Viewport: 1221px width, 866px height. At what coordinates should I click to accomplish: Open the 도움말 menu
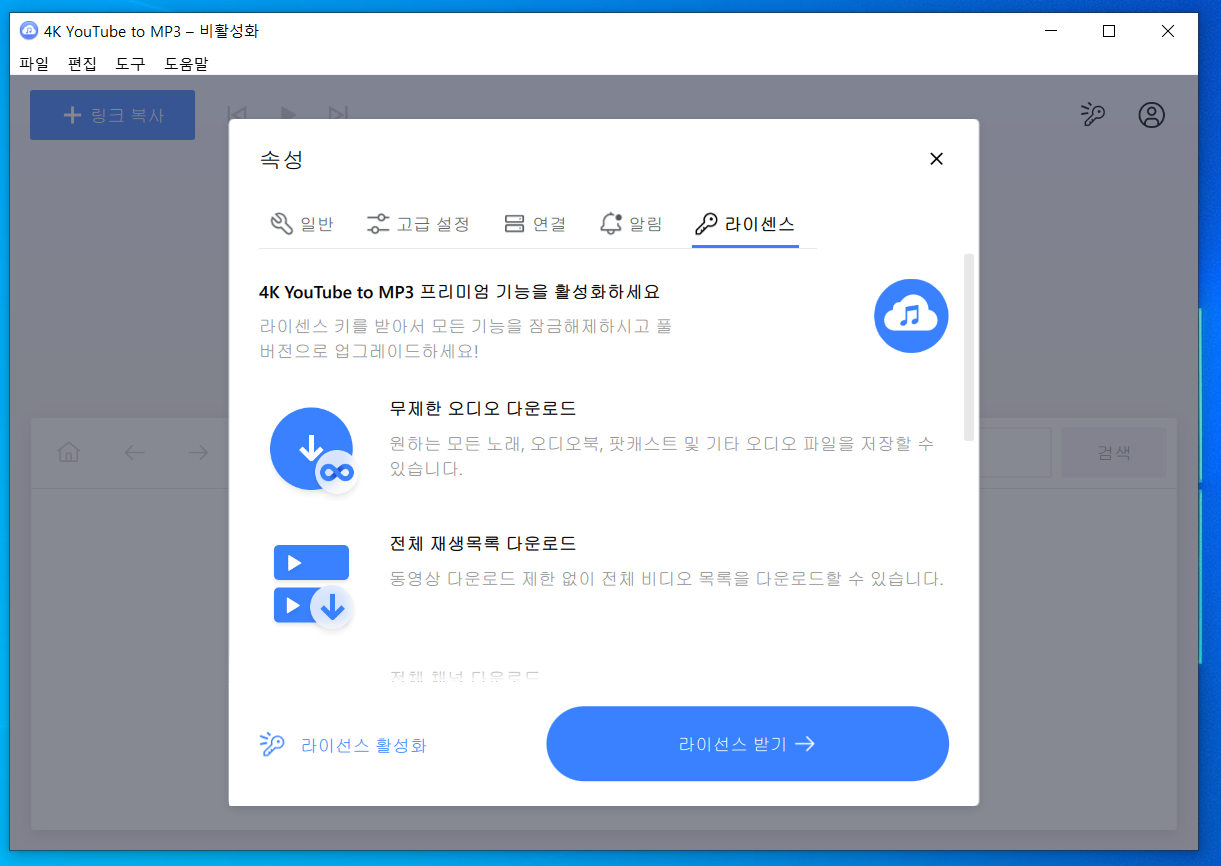tap(187, 63)
